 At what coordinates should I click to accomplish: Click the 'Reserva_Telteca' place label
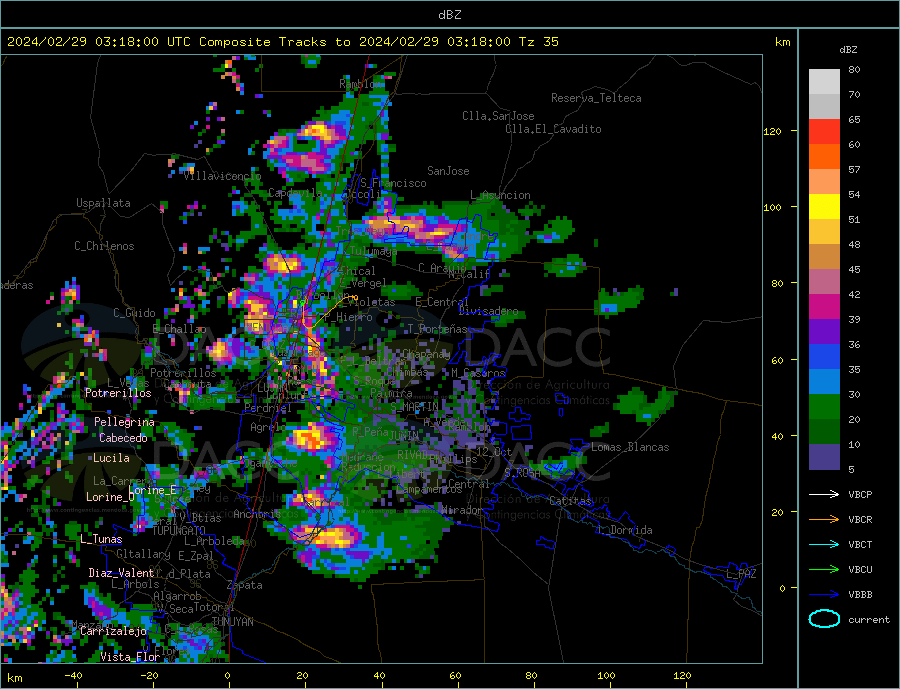click(x=596, y=98)
